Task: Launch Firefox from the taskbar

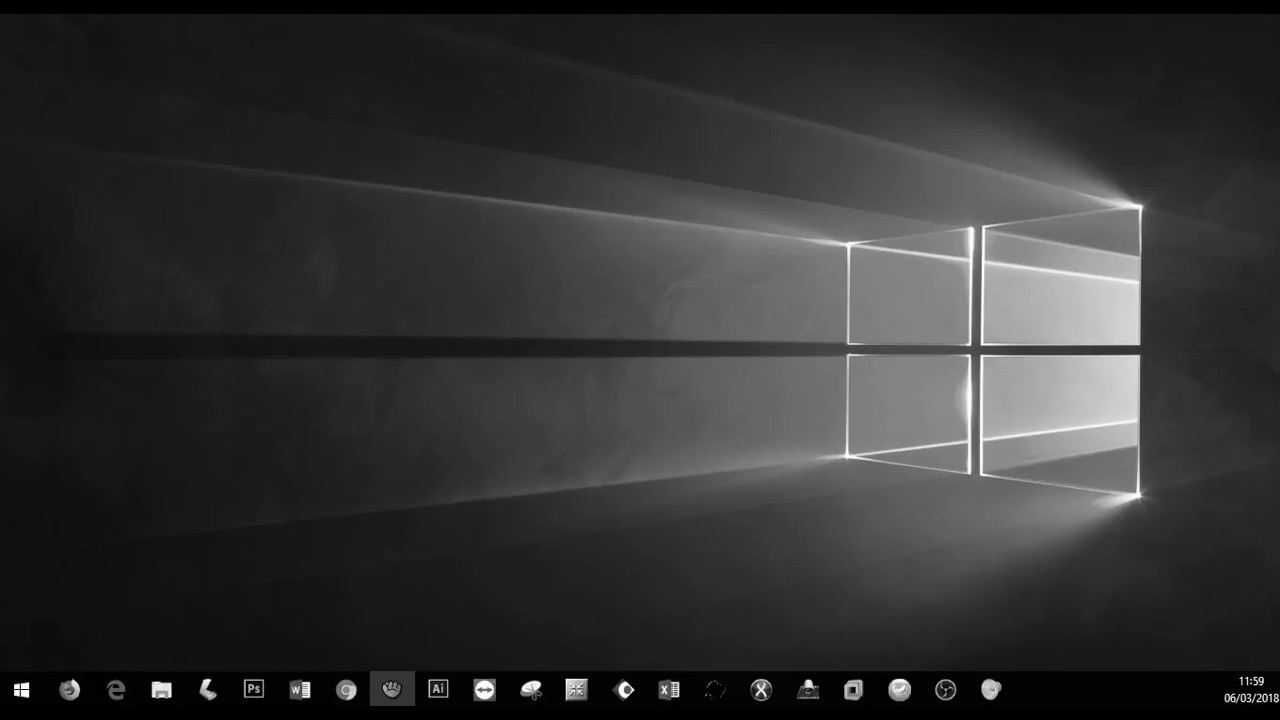Action: pyautogui.click(x=69, y=690)
